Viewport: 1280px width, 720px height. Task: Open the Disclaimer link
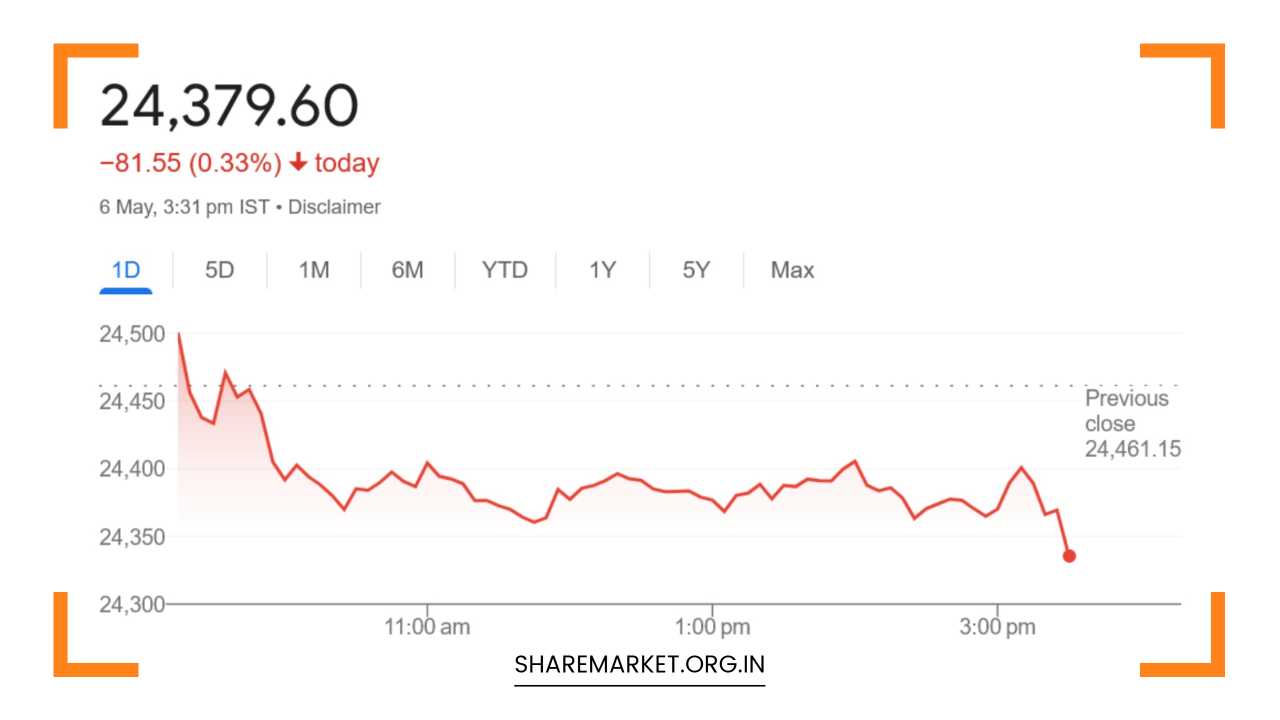point(334,207)
